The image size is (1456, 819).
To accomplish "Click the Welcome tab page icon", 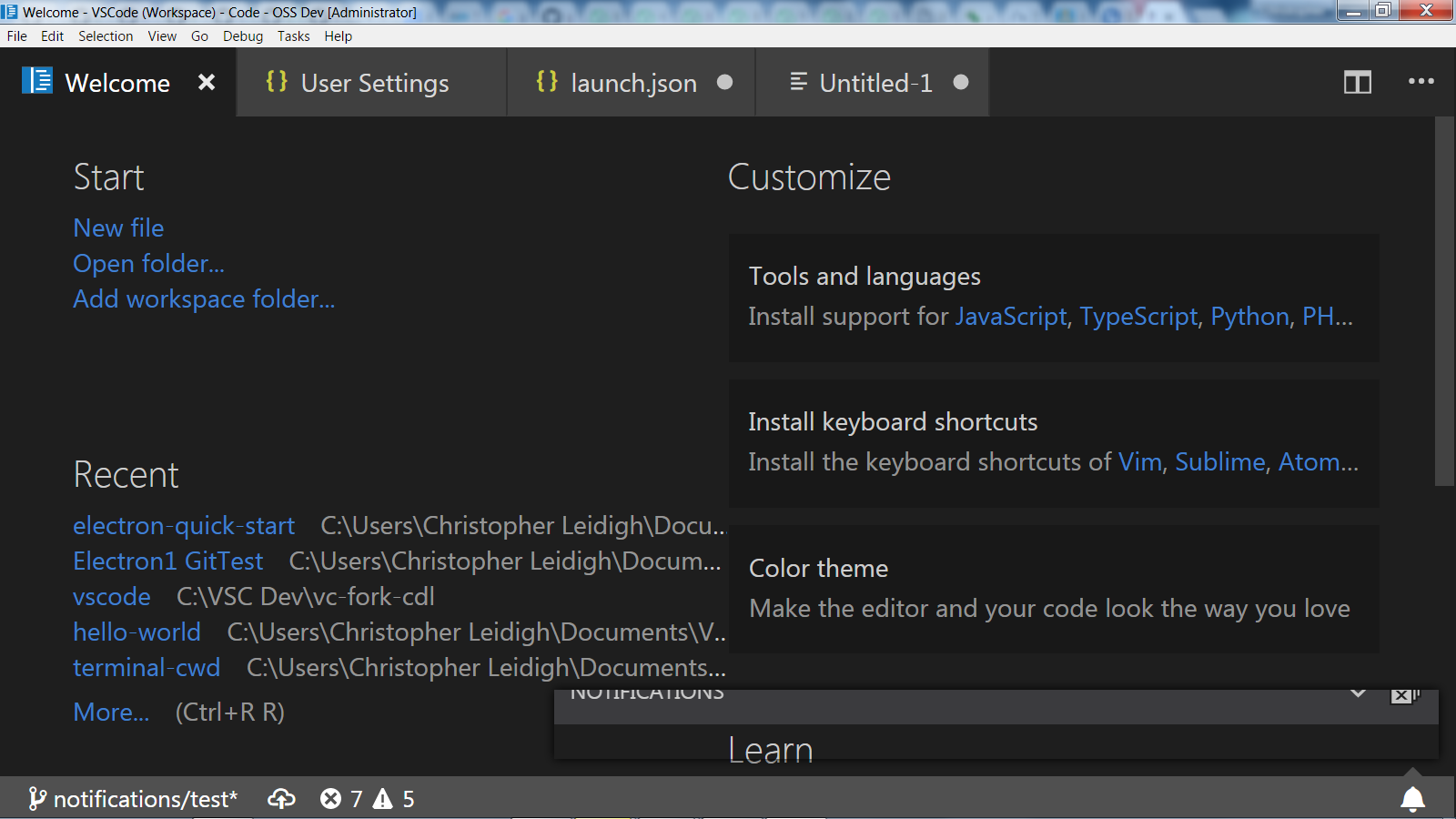I will click(36, 82).
